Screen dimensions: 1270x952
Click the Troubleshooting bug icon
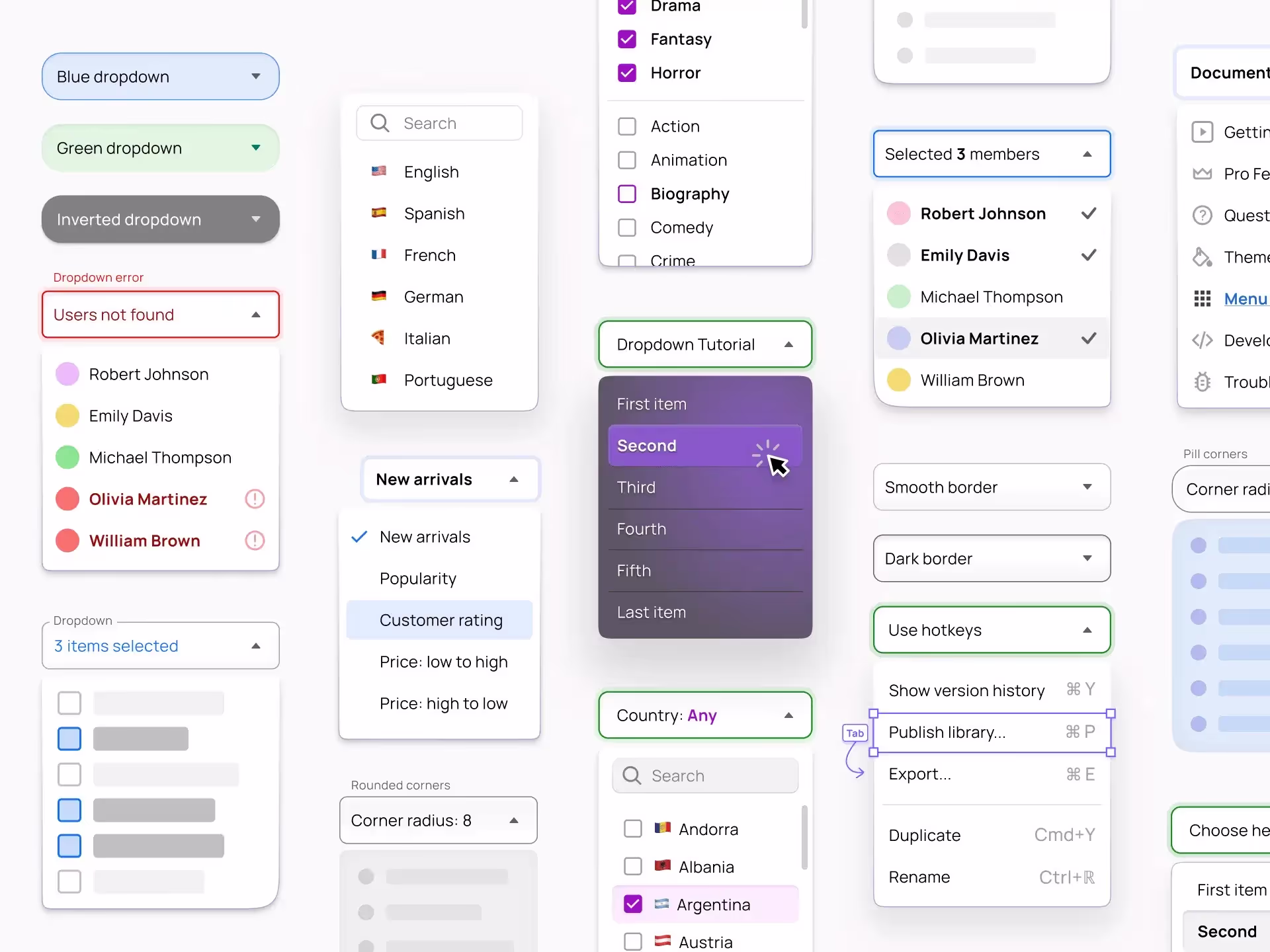tap(1203, 381)
